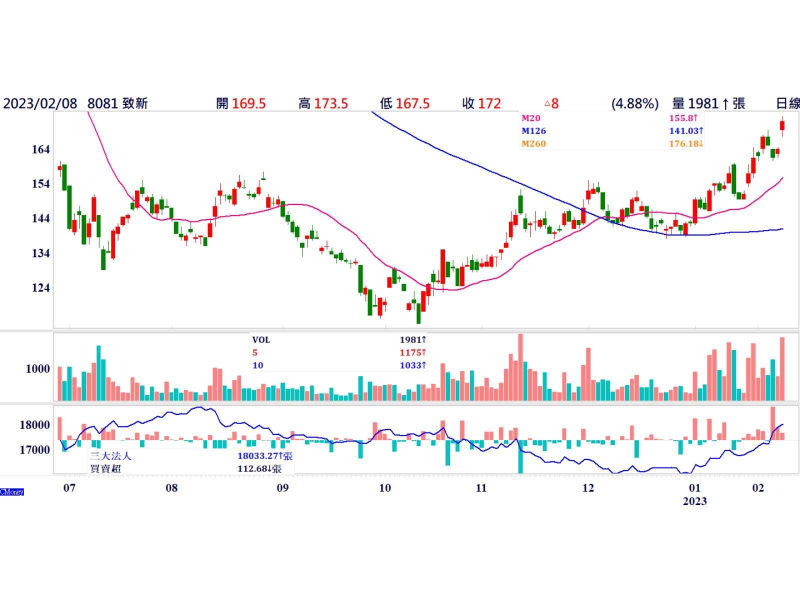Click the volume 量 1981 張 readout

[x=709, y=103]
